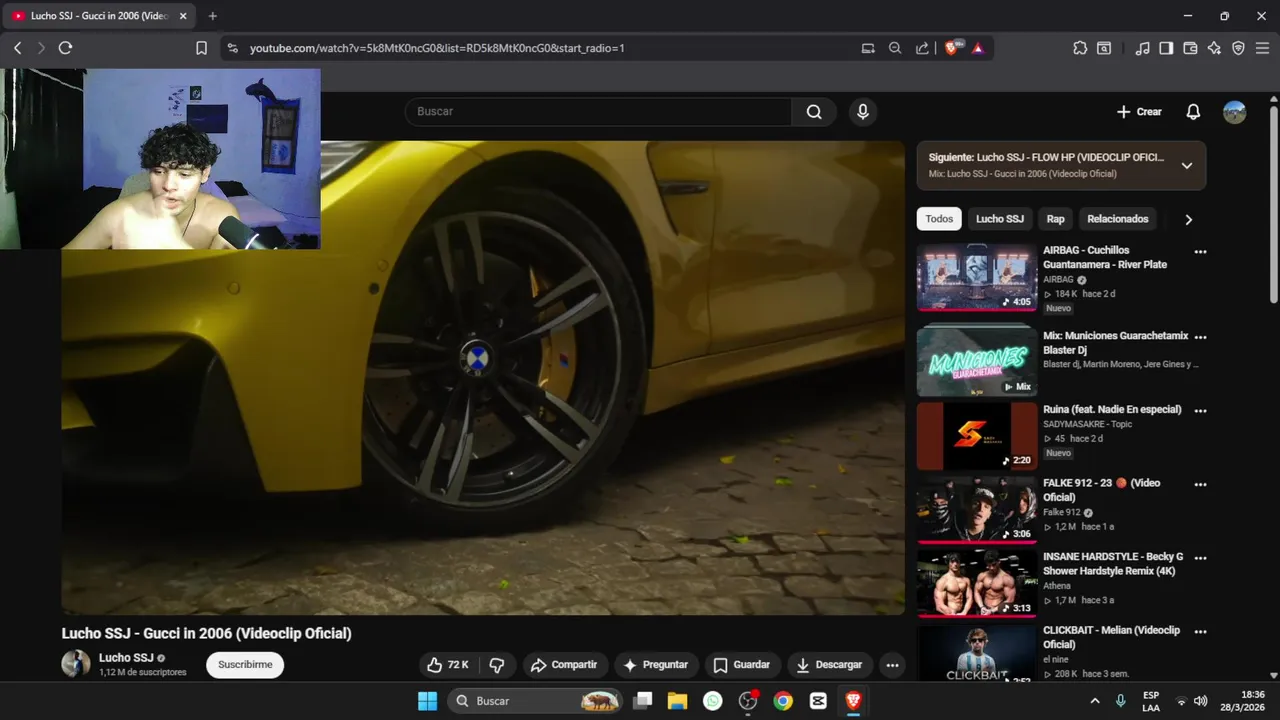
Task: Open a new browser tab with plus
Action: [x=212, y=16]
